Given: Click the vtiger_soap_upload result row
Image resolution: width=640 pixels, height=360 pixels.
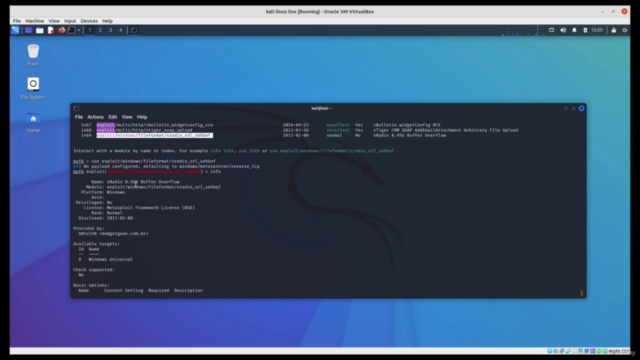Looking at the screenshot, I should 299,130.
